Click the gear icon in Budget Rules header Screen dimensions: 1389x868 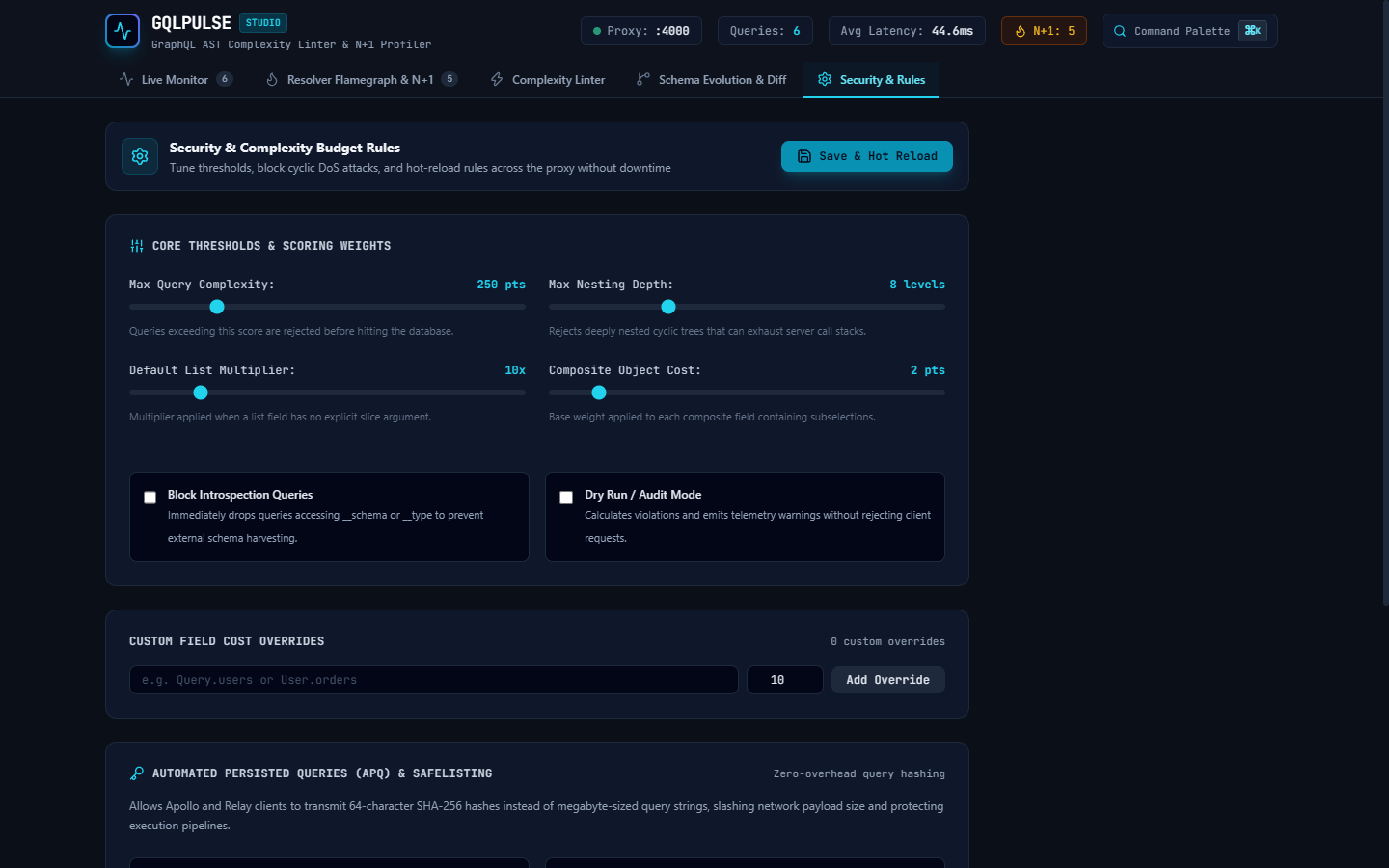pyautogui.click(x=140, y=156)
